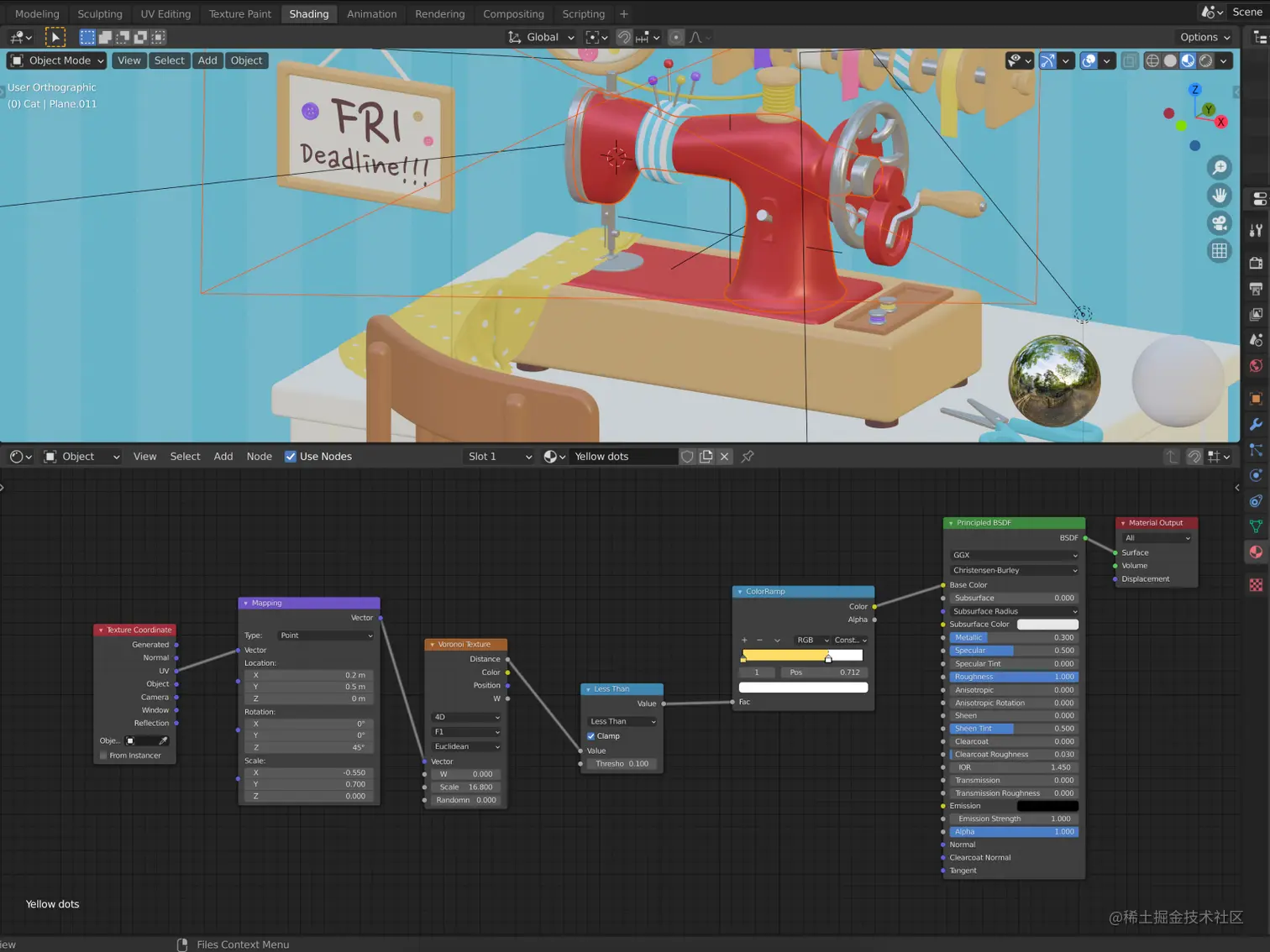Viewport: 1270px width, 952px height.
Task: Open Output properties tab icon
Action: [x=1256, y=289]
